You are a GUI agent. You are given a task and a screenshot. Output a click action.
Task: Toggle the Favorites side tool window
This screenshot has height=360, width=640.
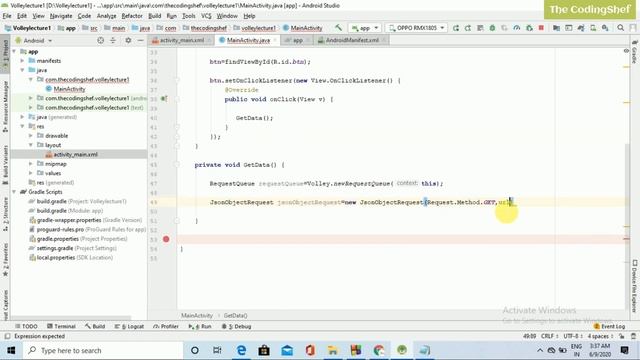click(x=5, y=260)
